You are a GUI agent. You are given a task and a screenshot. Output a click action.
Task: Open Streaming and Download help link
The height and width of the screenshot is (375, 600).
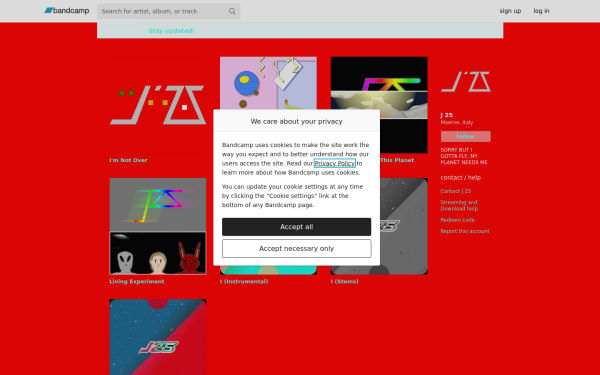(459, 205)
